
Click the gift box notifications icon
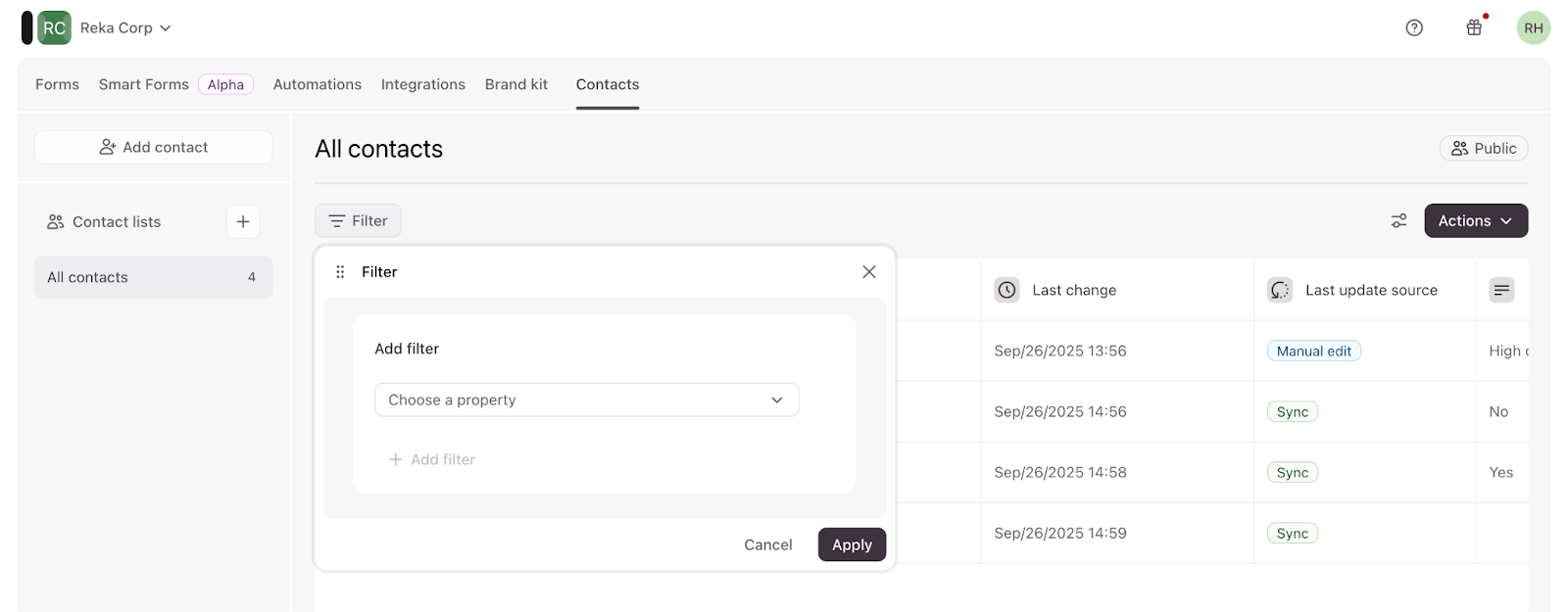click(x=1474, y=27)
